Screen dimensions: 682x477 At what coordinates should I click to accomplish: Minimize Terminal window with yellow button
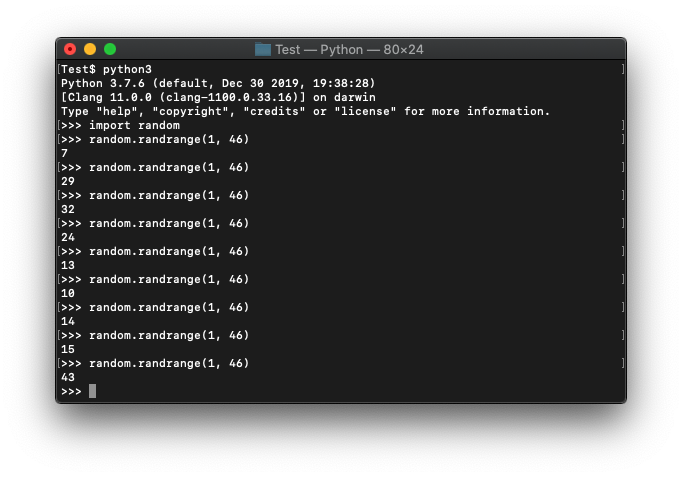(90, 49)
